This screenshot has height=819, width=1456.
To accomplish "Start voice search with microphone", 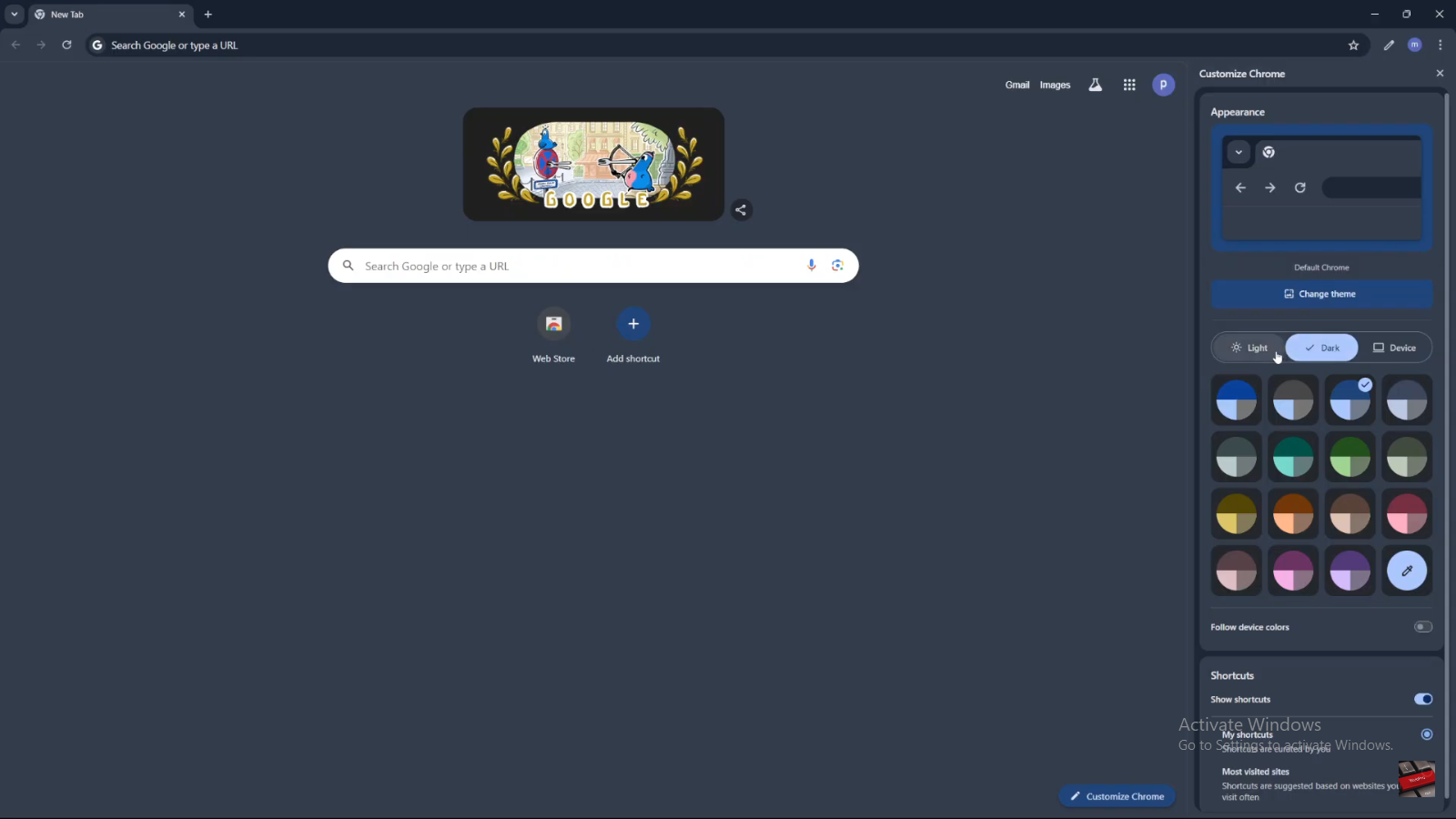I will [x=812, y=266].
